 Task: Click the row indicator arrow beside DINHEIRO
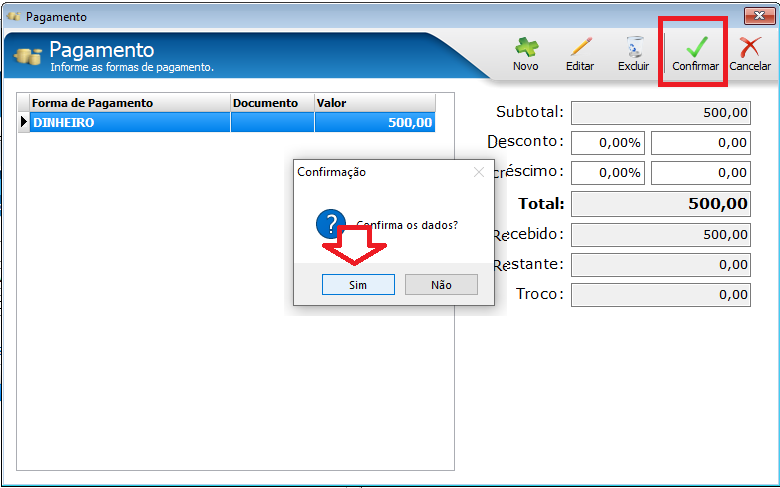pyautogui.click(x=23, y=122)
